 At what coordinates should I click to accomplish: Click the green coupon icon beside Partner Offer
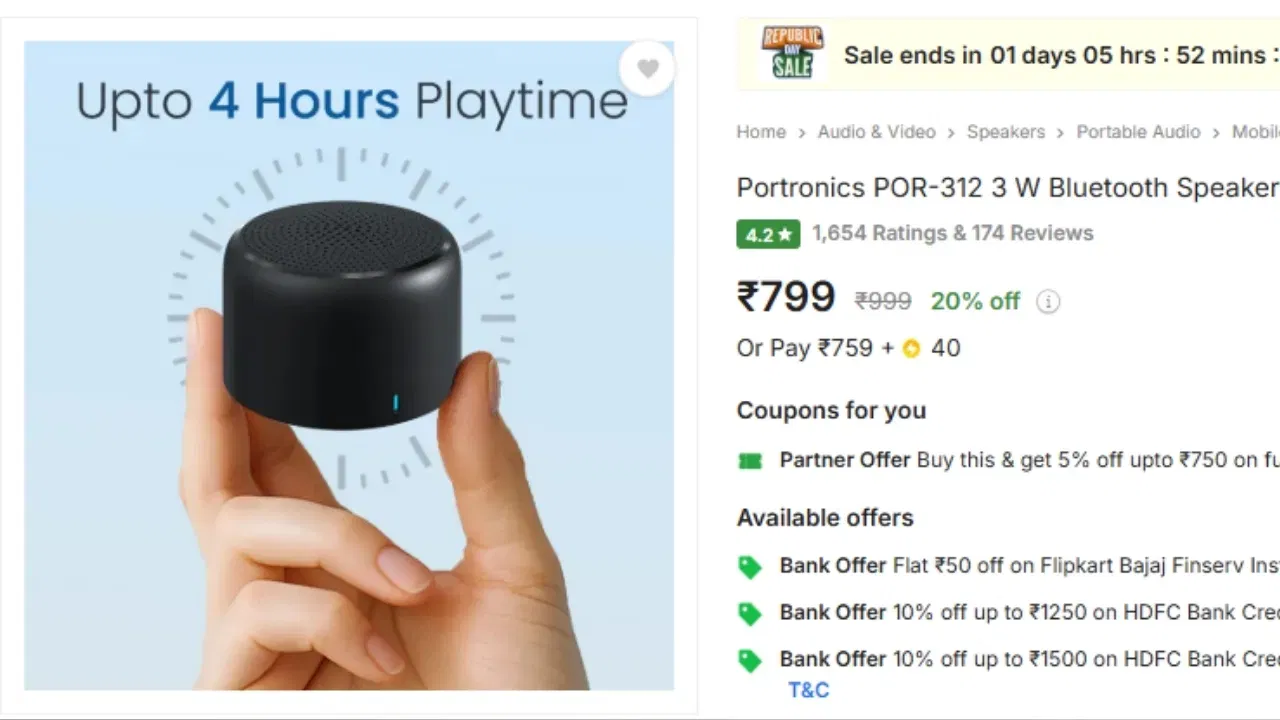tap(752, 460)
